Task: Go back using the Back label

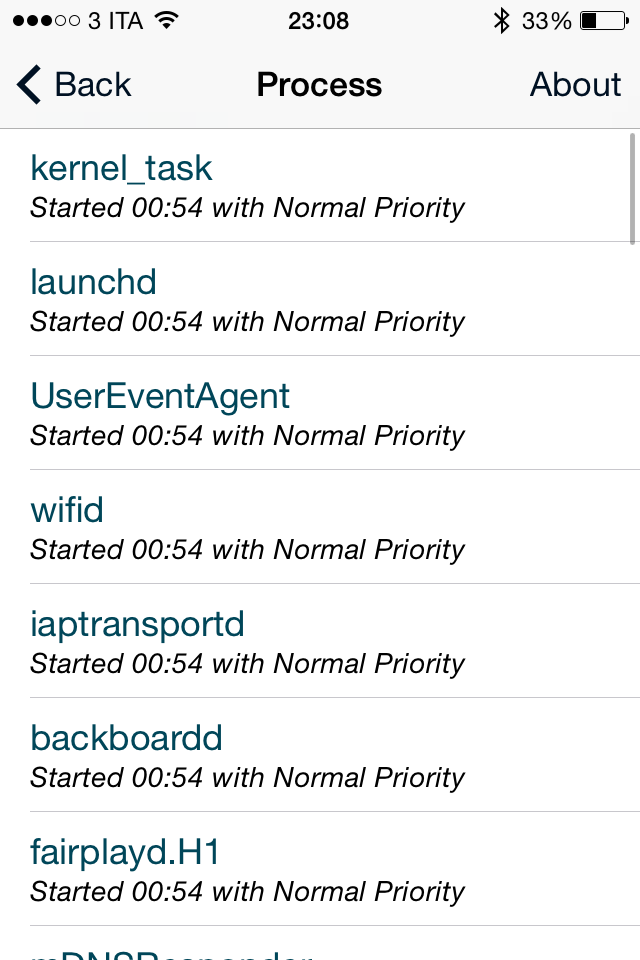Action: [93, 85]
